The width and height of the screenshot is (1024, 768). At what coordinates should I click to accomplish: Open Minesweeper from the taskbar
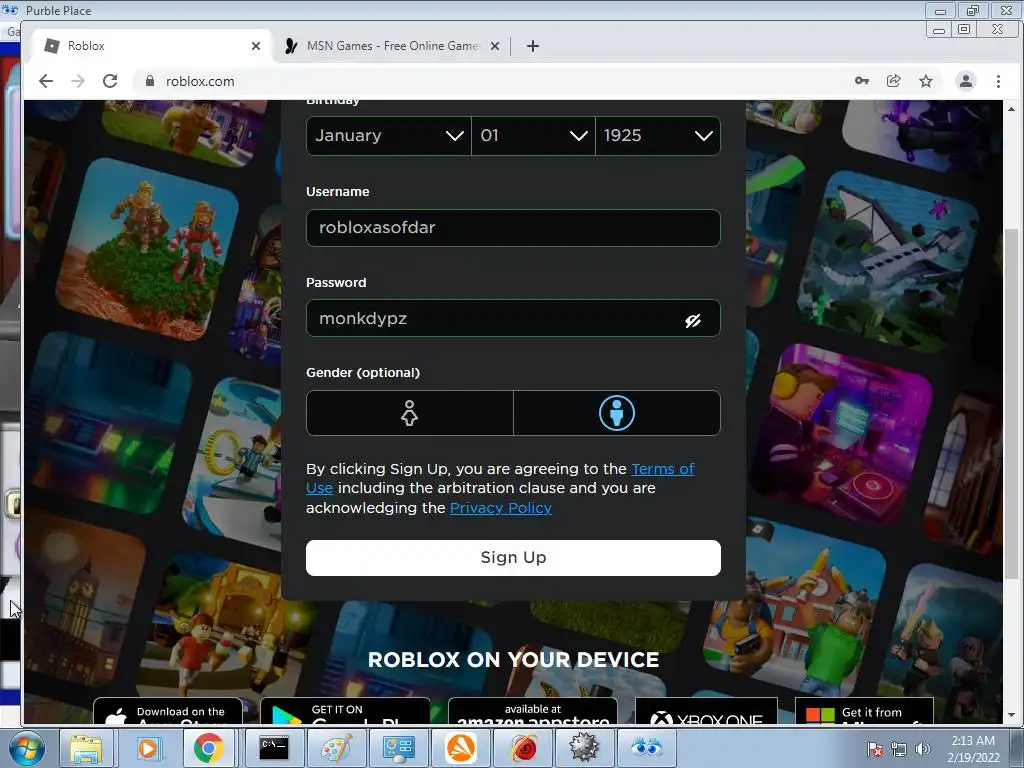tap(584, 748)
